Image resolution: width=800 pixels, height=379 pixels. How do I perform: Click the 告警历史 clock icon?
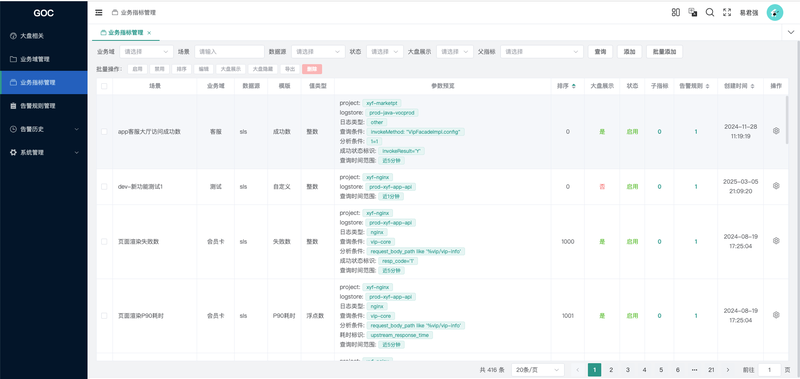(x=13, y=129)
